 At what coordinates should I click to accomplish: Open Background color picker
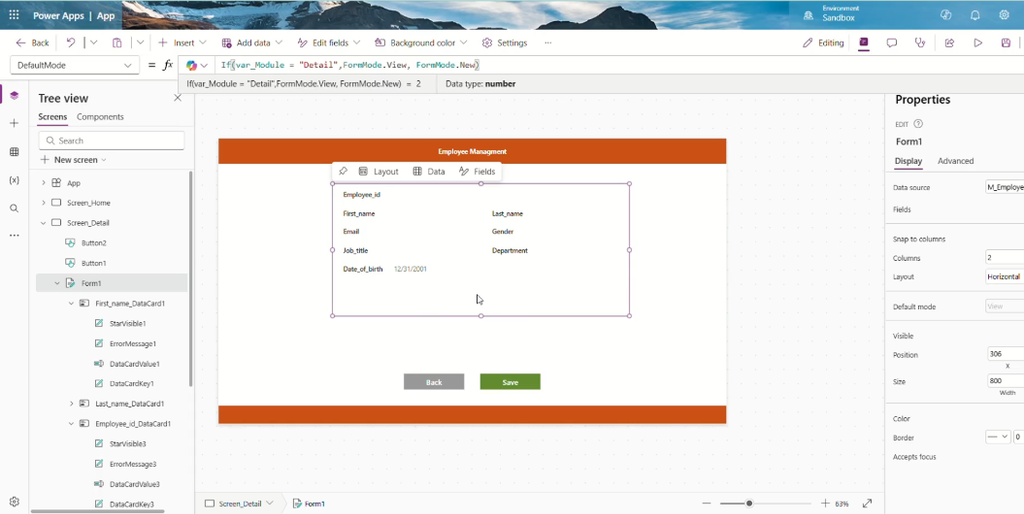(421, 42)
